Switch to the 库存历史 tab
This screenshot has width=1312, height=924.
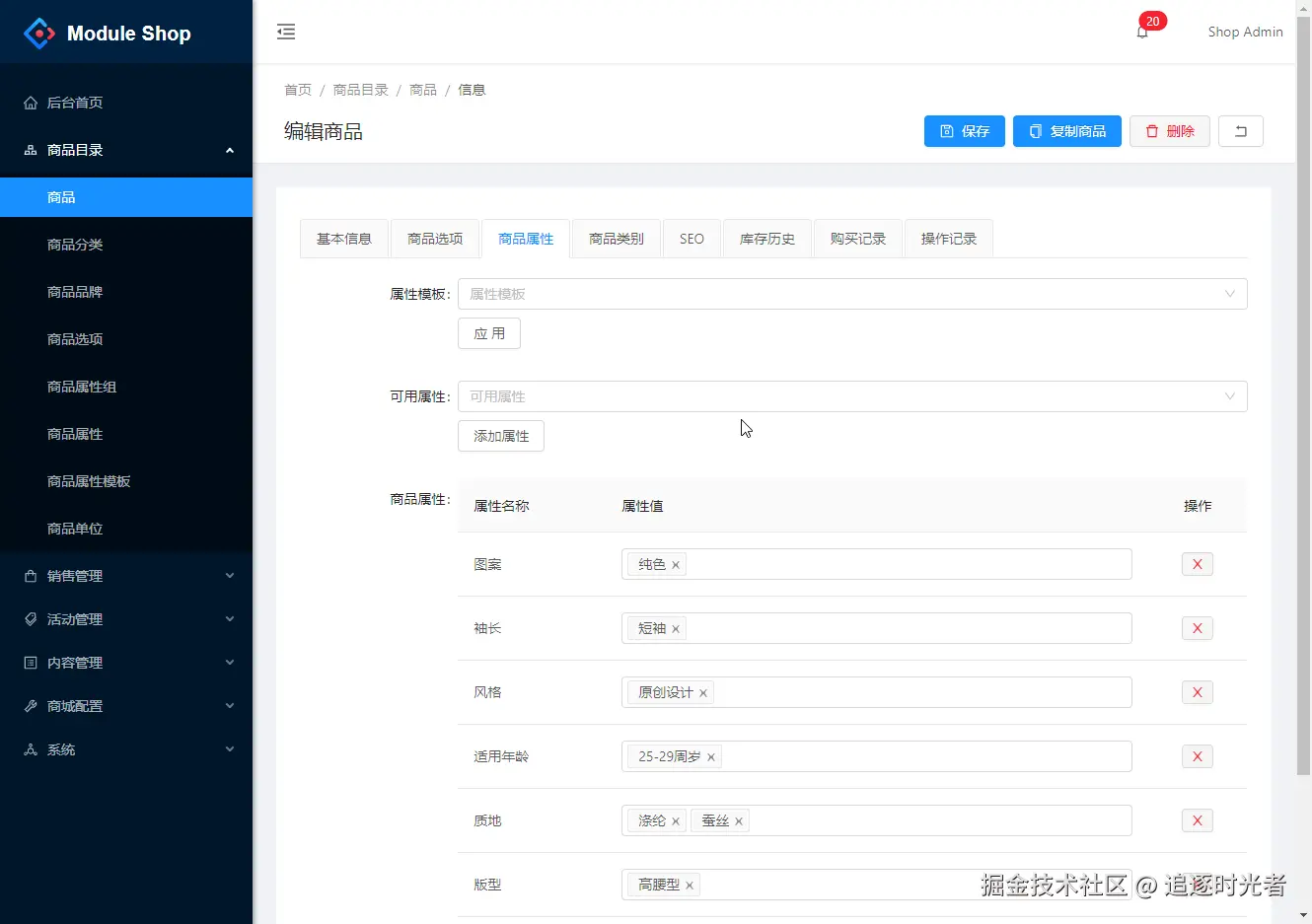pyautogui.click(x=767, y=239)
